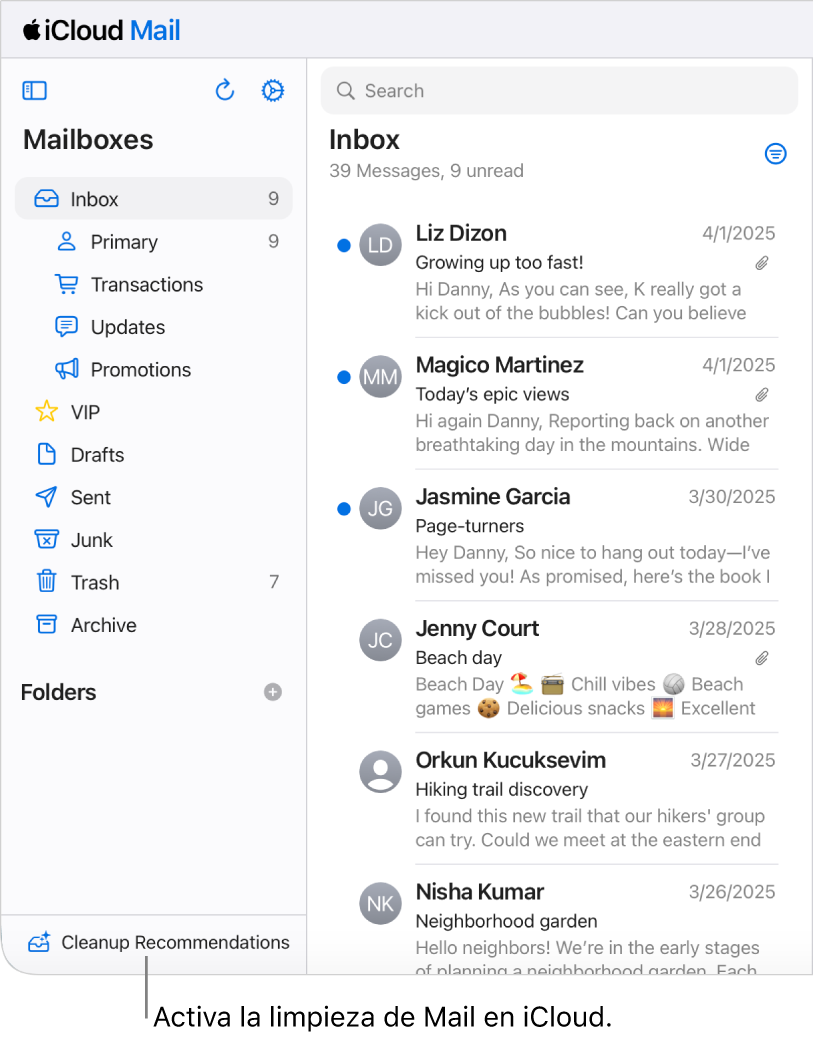The image size is (817, 1045).
Task: Click the Trash can icon
Action: [47, 581]
